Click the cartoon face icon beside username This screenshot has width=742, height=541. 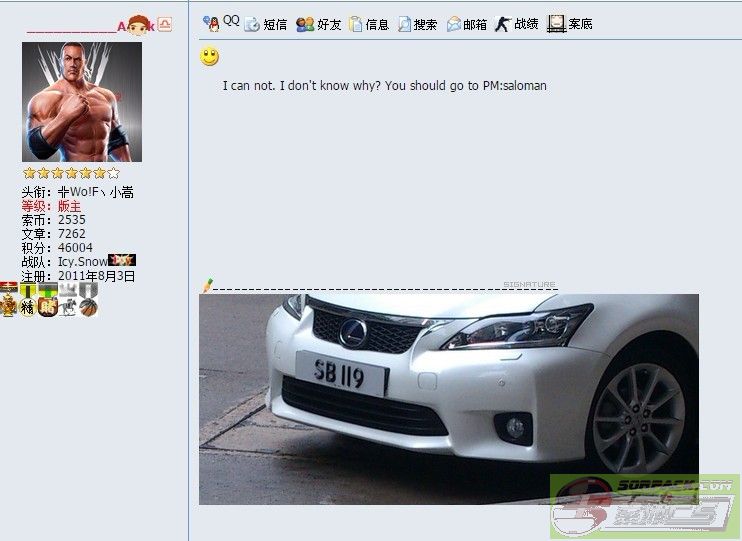(139, 24)
